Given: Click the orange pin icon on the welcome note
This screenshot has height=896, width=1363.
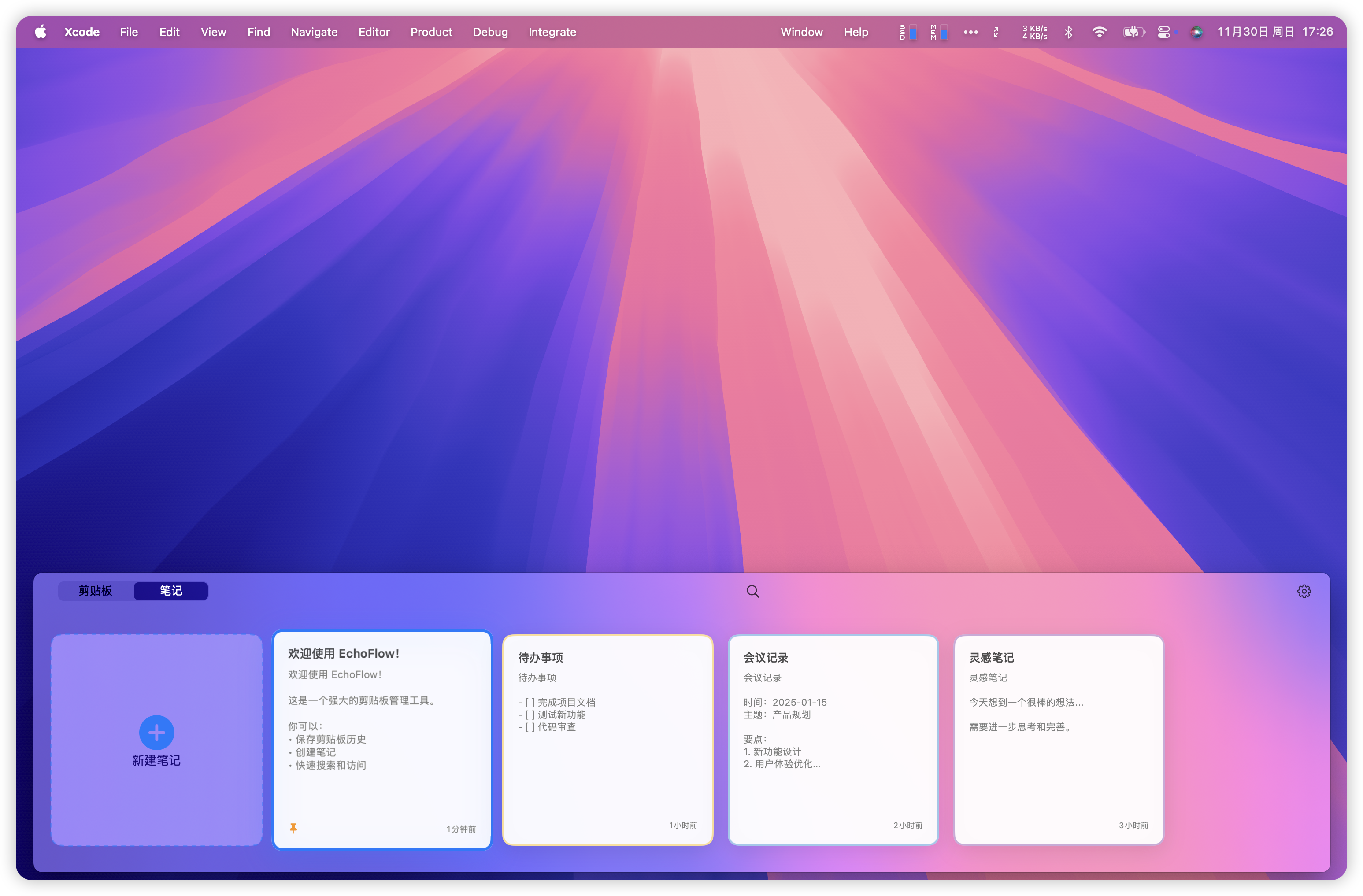Looking at the screenshot, I should pos(293,828).
